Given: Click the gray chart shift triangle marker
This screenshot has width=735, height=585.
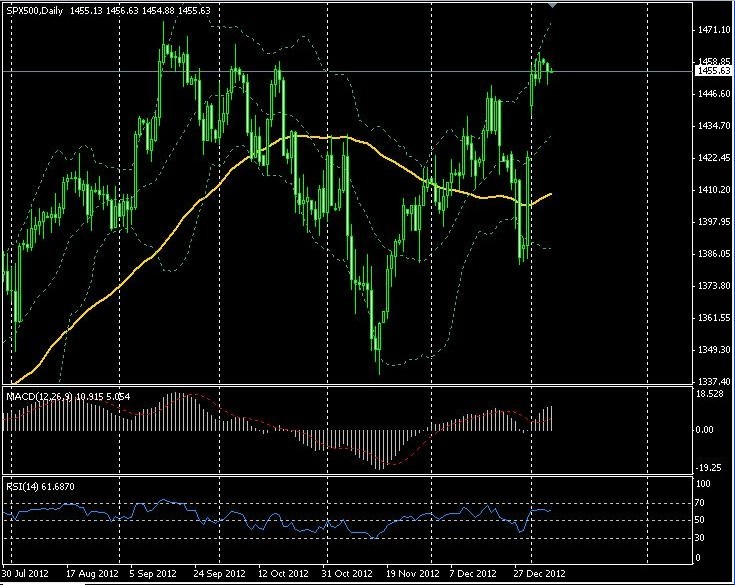Looking at the screenshot, I should click(x=553, y=5).
